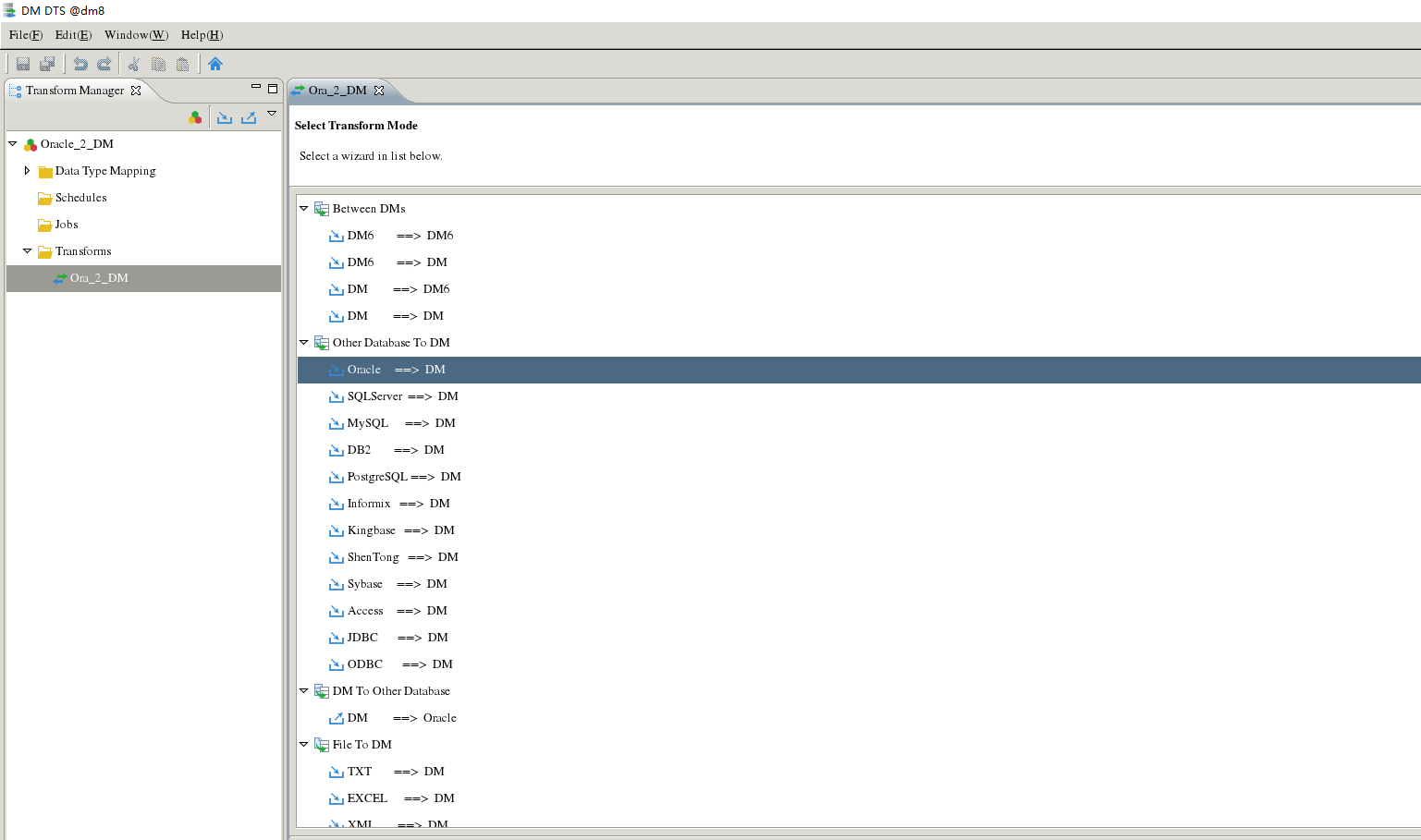Collapse the File To DM group
The image size is (1421, 840).
pyautogui.click(x=303, y=745)
